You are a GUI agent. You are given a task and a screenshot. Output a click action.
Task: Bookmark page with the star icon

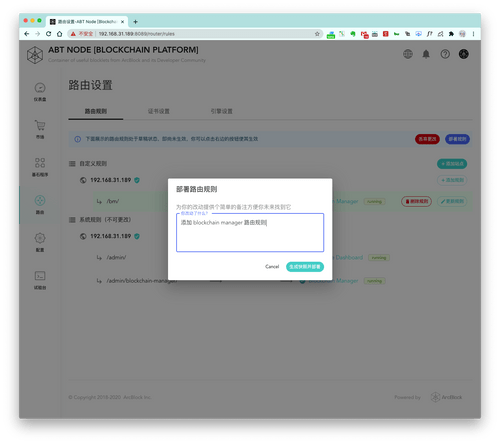coord(317,34)
